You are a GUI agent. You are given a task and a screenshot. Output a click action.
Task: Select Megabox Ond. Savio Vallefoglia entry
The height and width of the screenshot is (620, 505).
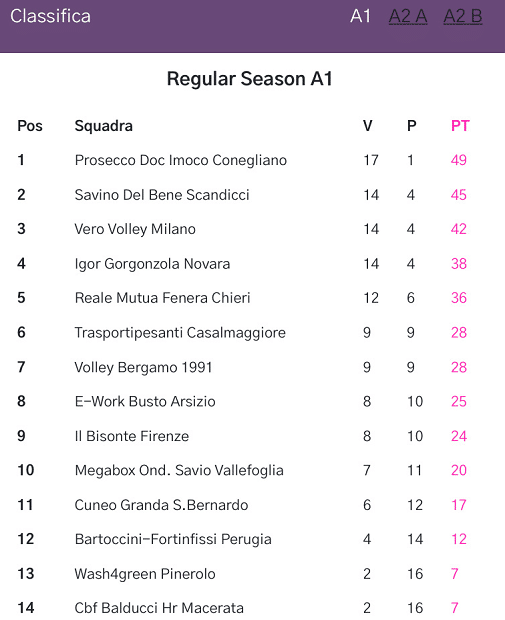pos(179,471)
